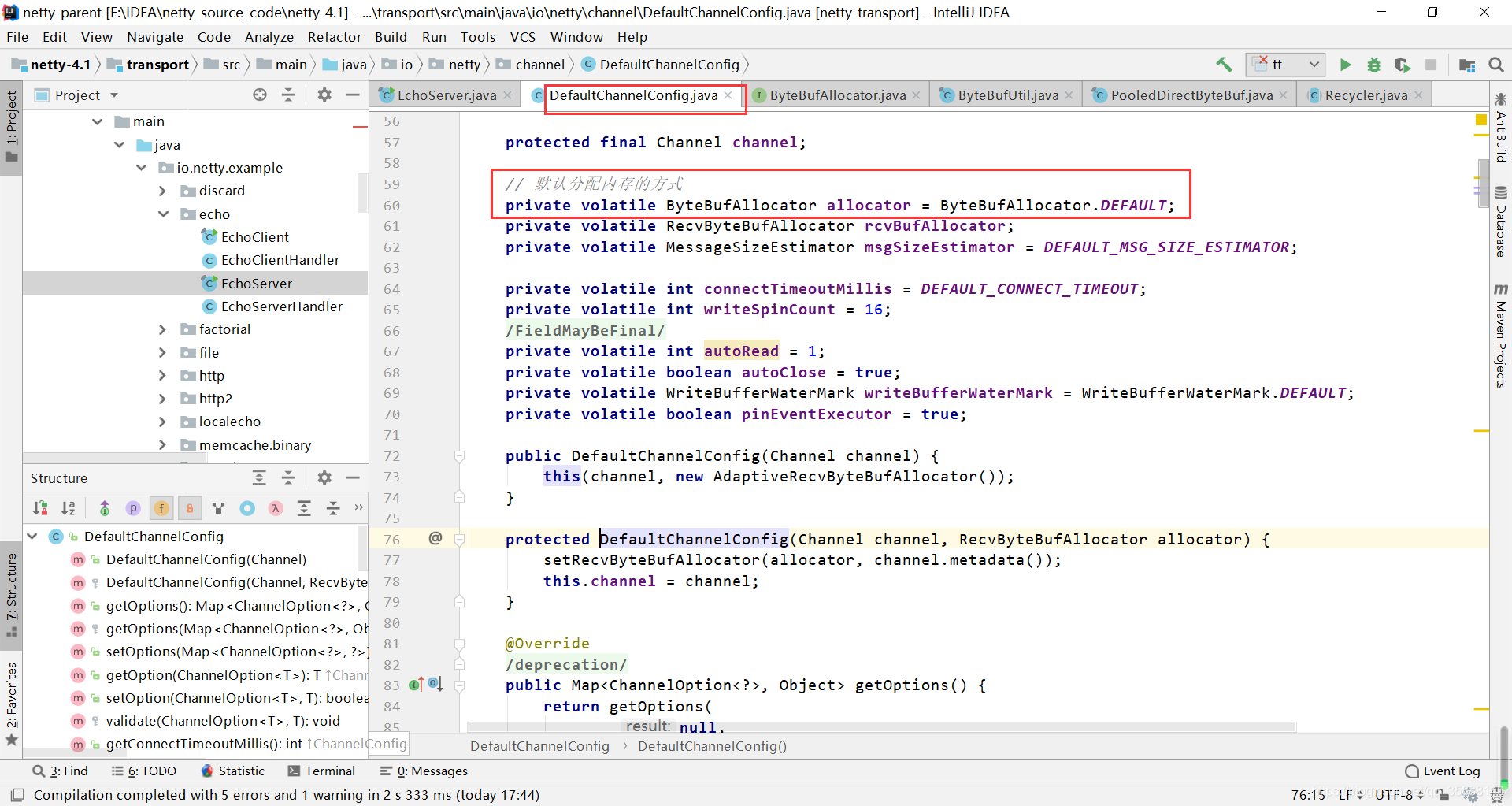The image size is (1512, 806).
Task: Run the 'tt' configuration with green play button
Action: coord(1346,65)
